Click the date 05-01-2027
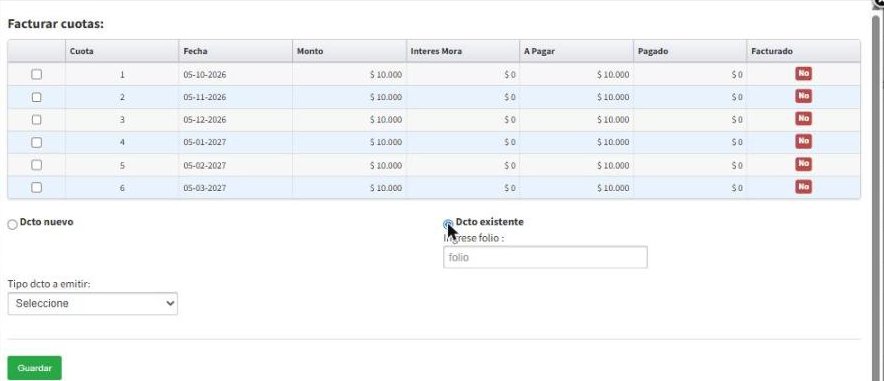884x381 pixels. pos(205,143)
